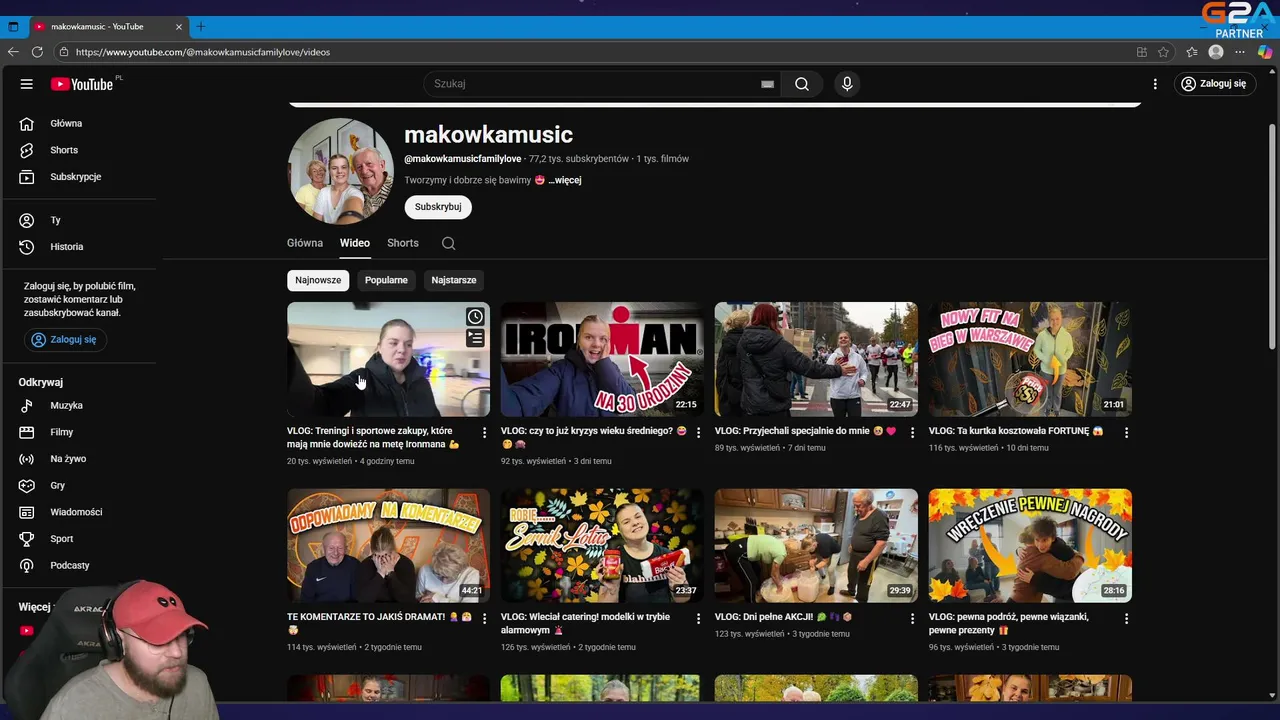The height and width of the screenshot is (720, 1280).
Task: Click the browser address bar URL
Action: [203, 52]
